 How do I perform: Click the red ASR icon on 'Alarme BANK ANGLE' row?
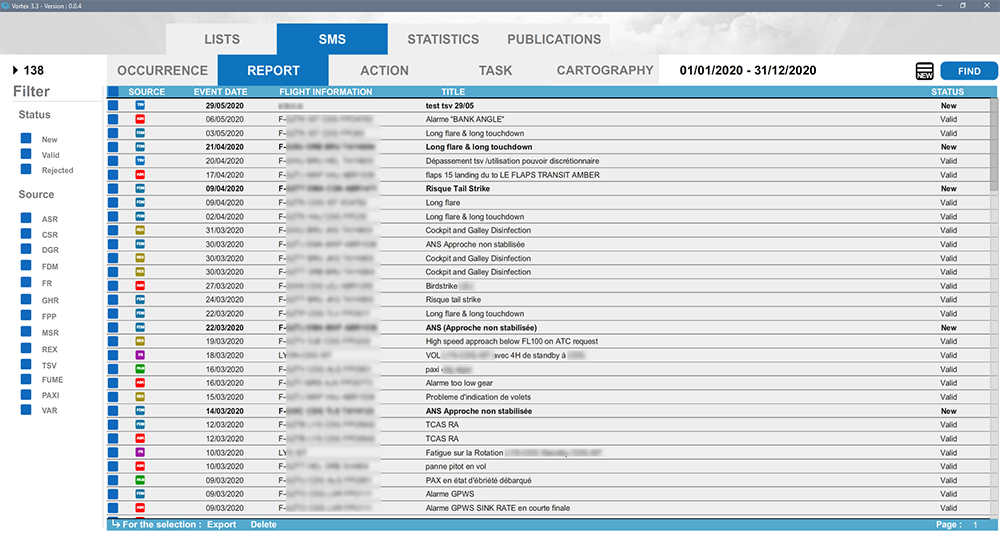(x=140, y=119)
